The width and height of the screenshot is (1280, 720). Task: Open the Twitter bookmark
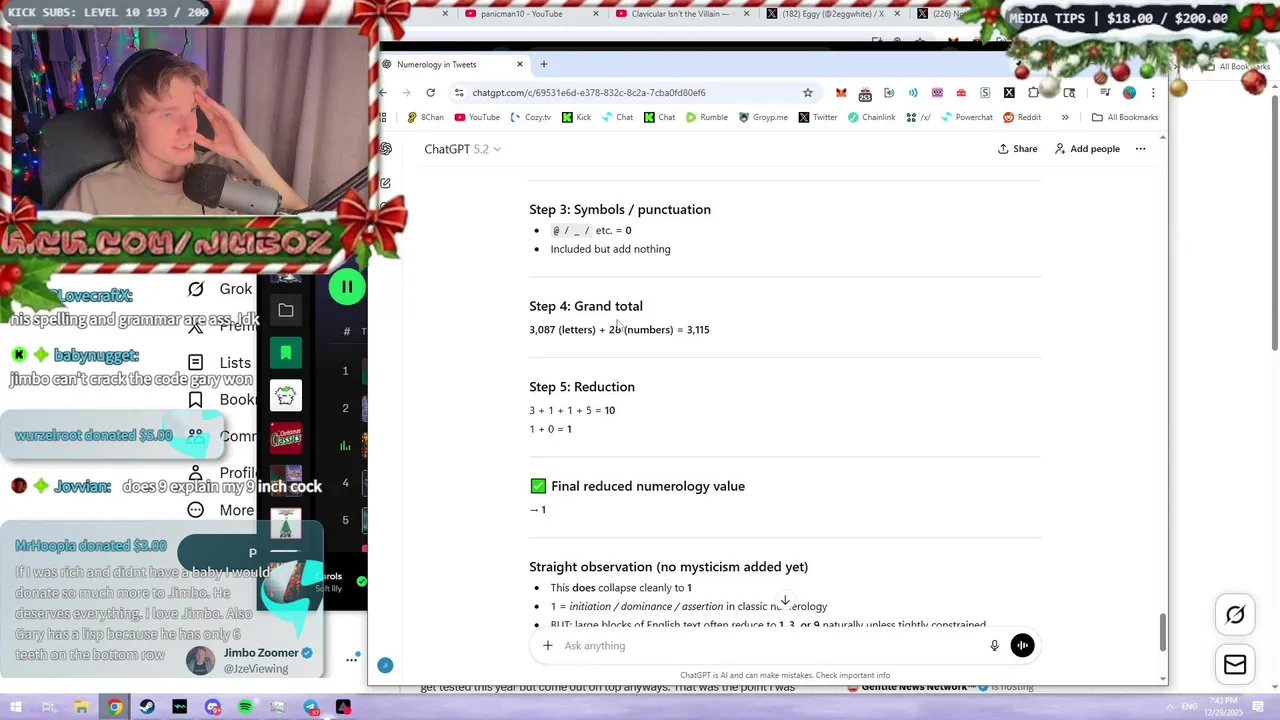coord(818,117)
